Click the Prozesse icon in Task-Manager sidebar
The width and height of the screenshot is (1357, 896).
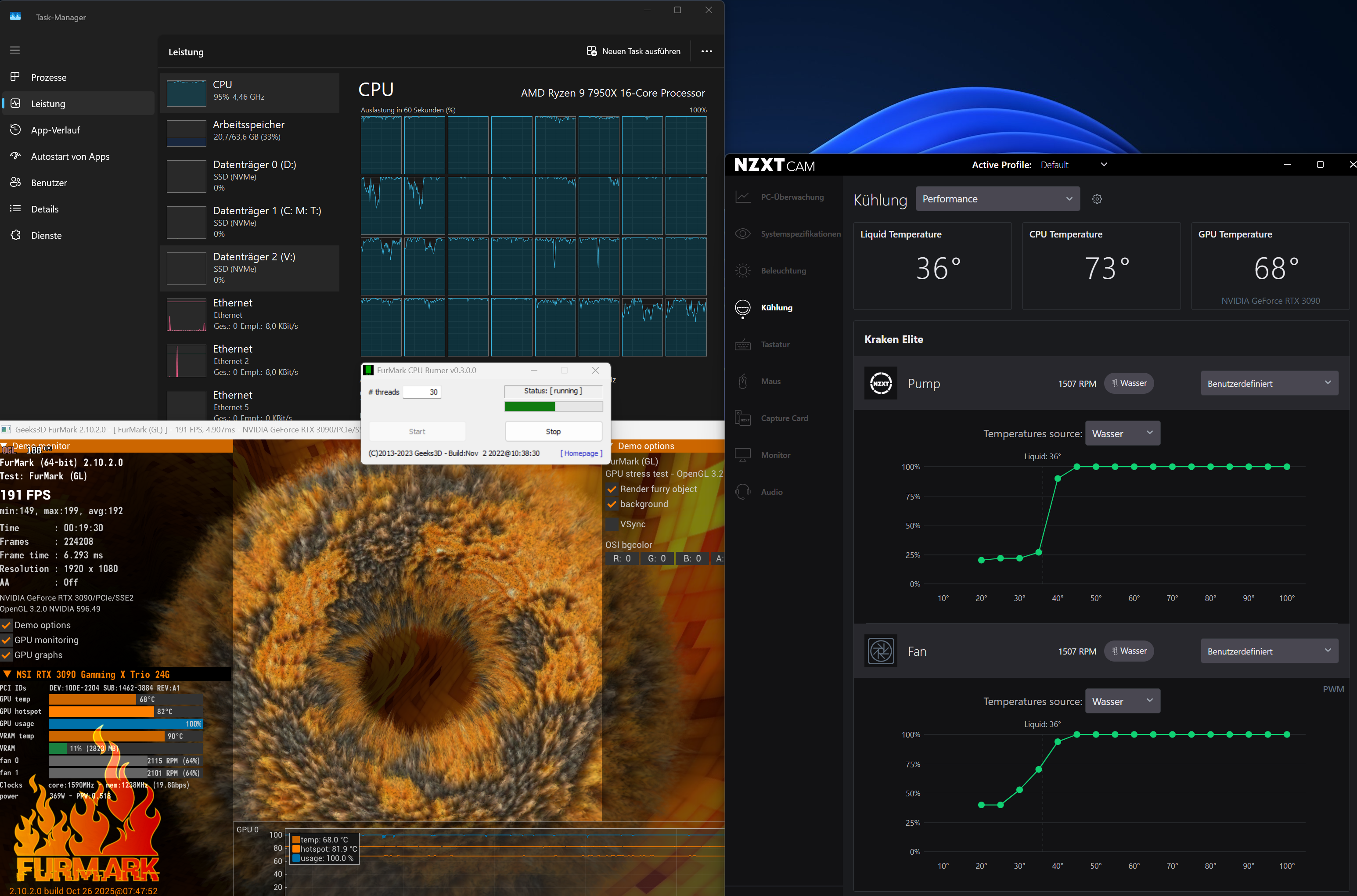point(15,76)
